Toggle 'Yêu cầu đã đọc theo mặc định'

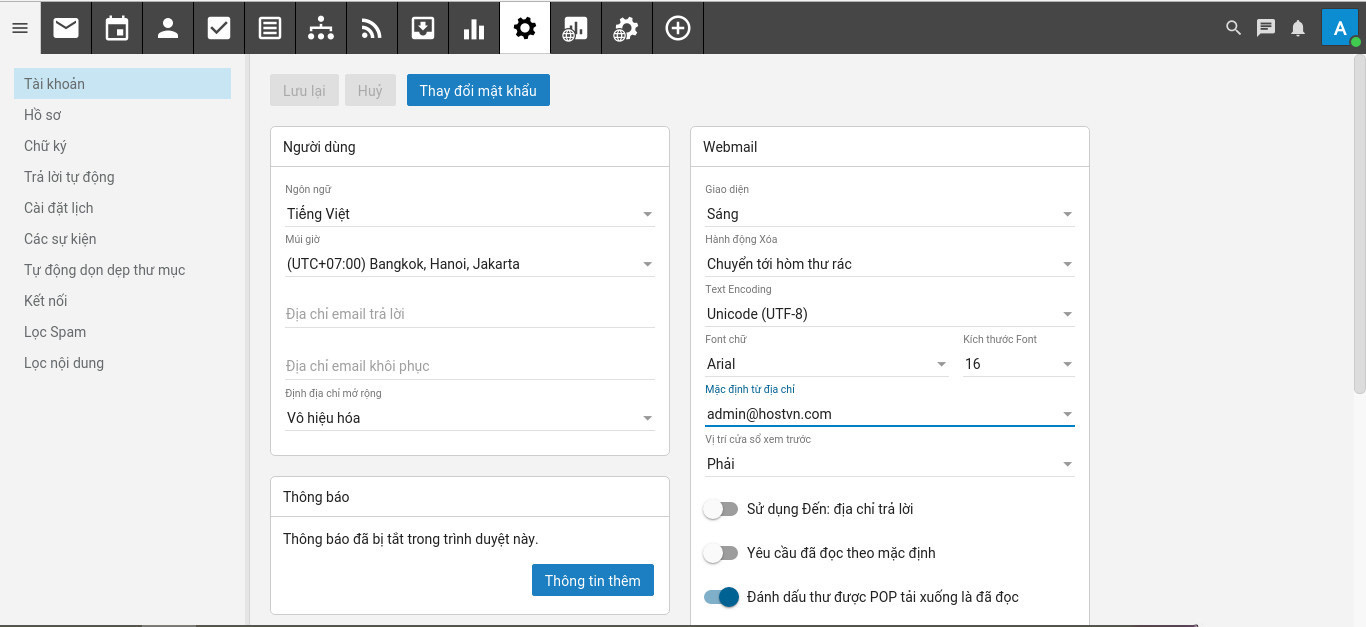pos(720,553)
